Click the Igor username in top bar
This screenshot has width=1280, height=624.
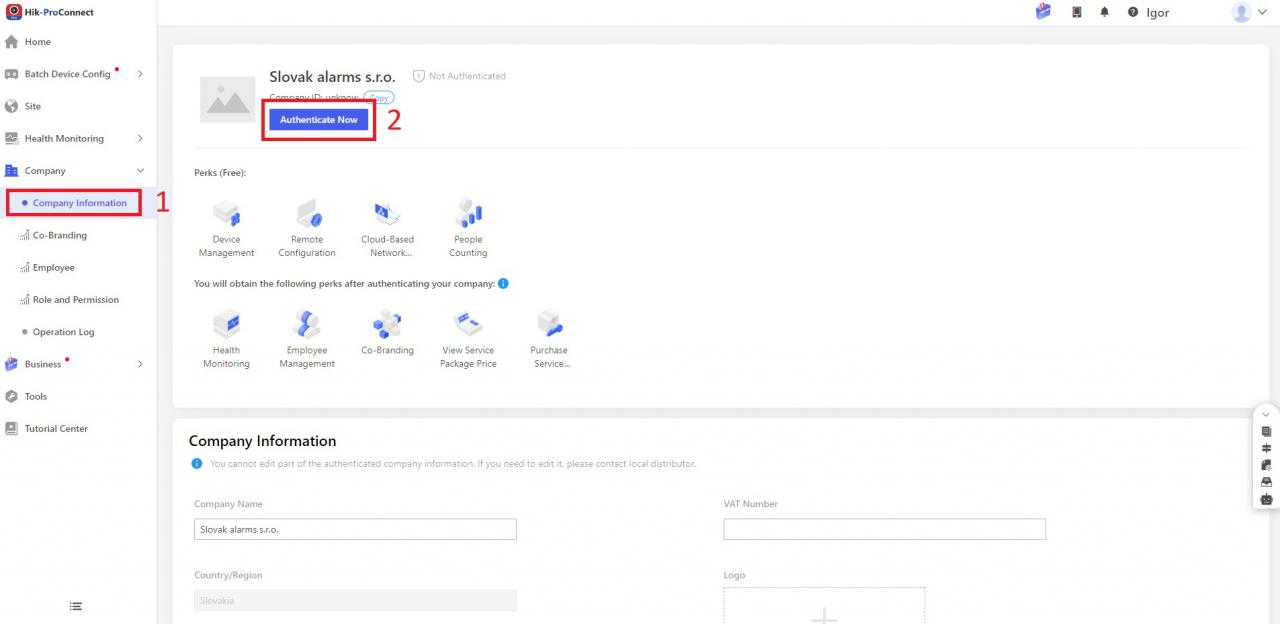click(x=1158, y=13)
